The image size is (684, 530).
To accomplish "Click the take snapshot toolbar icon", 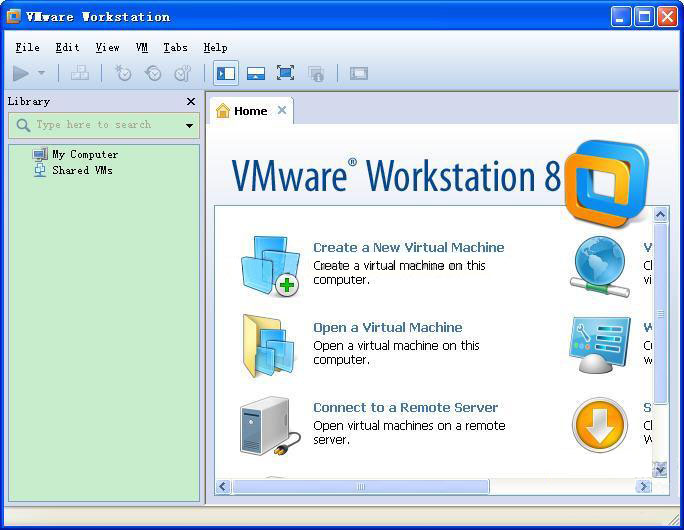I will (x=123, y=73).
